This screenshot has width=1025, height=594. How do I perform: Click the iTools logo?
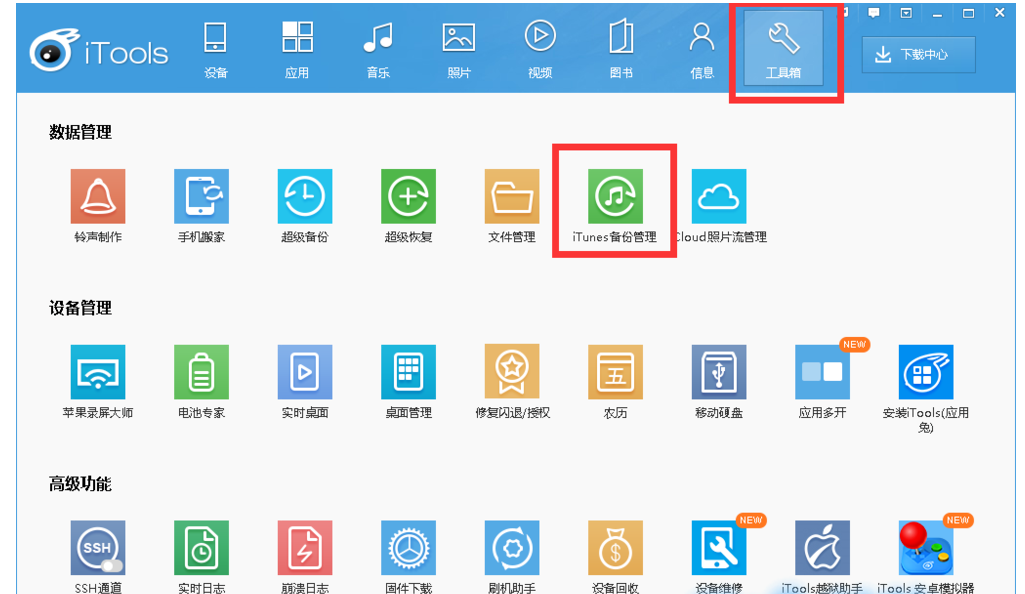click(99, 51)
